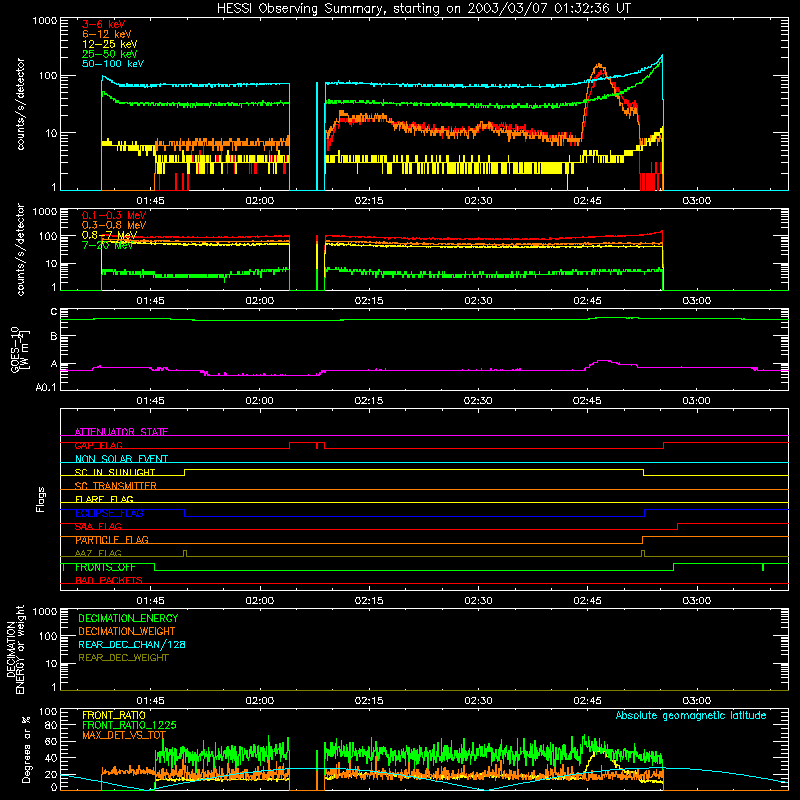Click the SC_IN_SUNLIGHT flag label
Image resolution: width=800 pixels, height=800 pixels.
point(115,472)
